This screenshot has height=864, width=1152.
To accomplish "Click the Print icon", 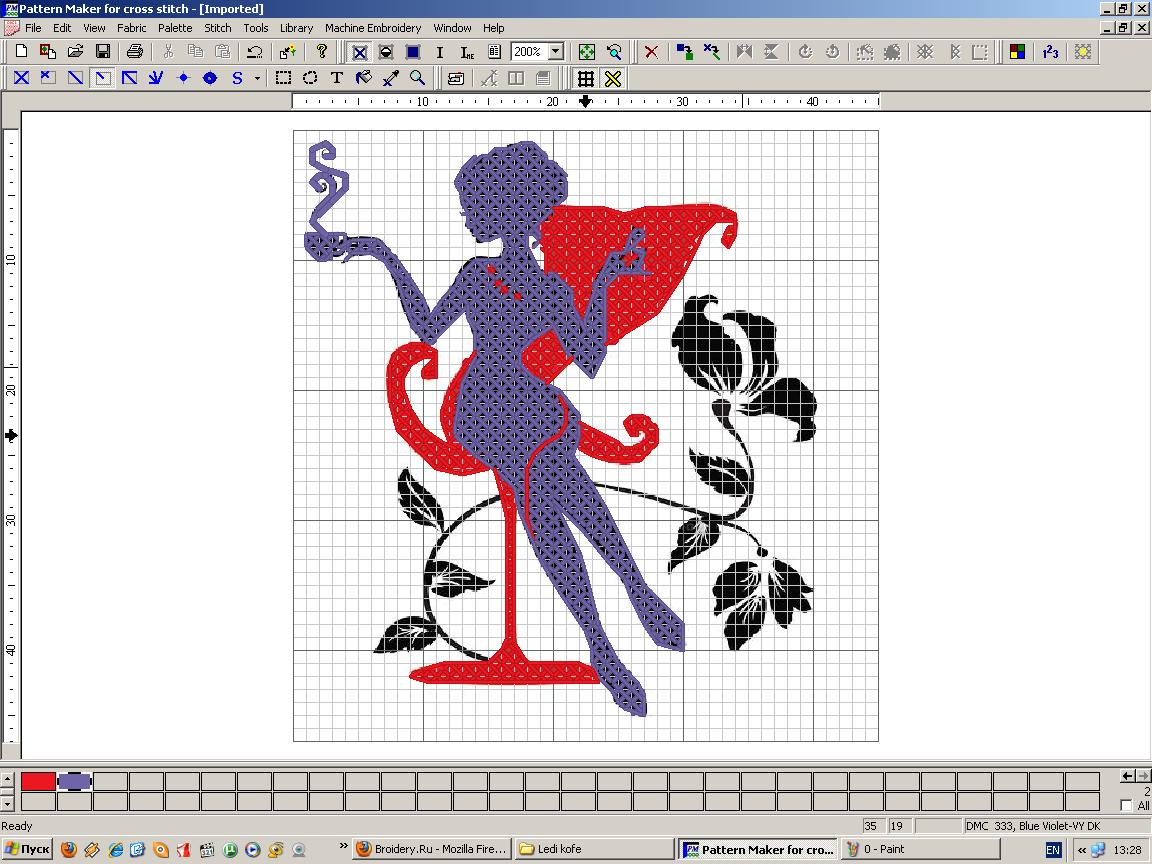I will [135, 52].
